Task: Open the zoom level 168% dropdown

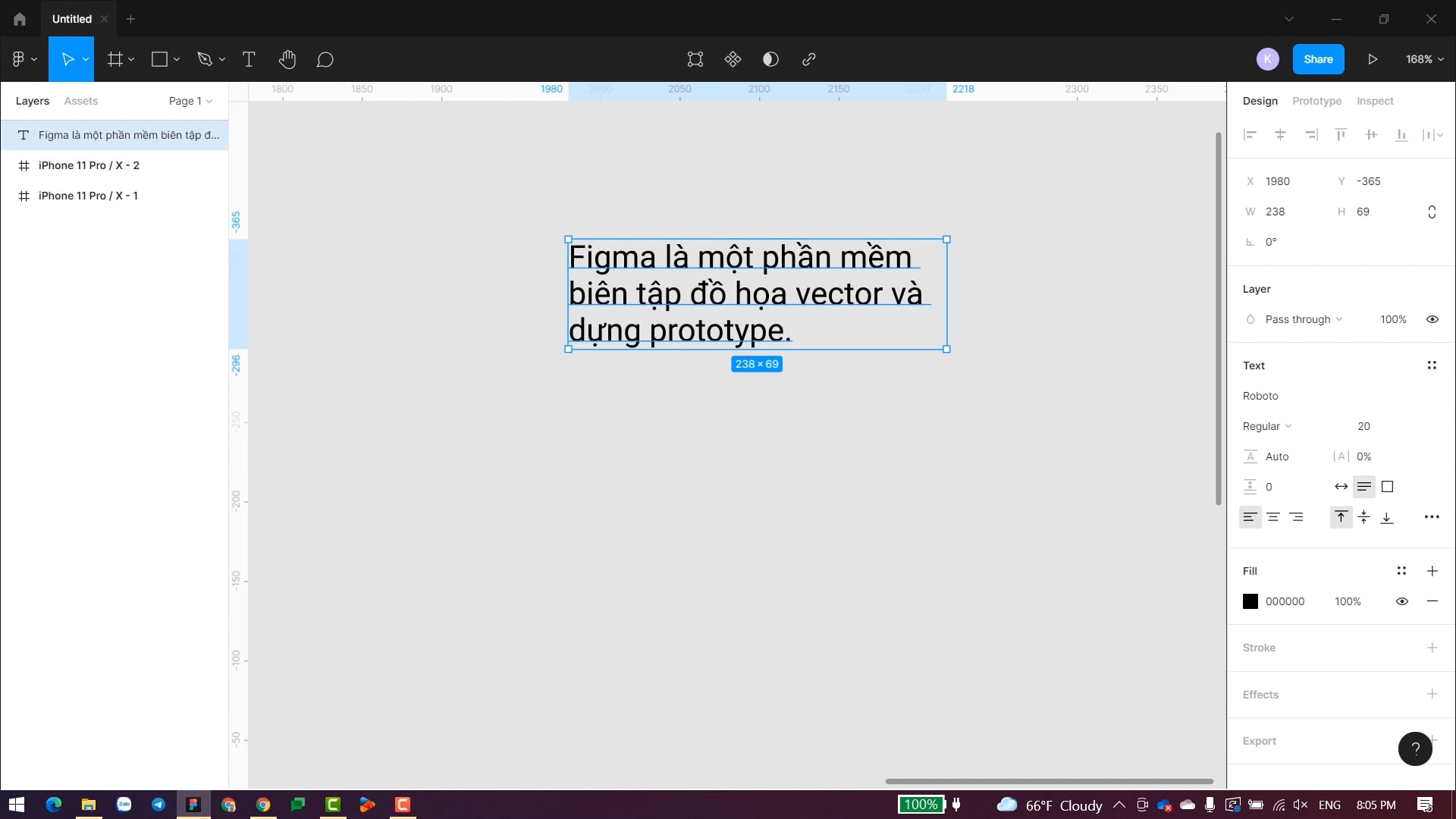Action: click(1424, 59)
